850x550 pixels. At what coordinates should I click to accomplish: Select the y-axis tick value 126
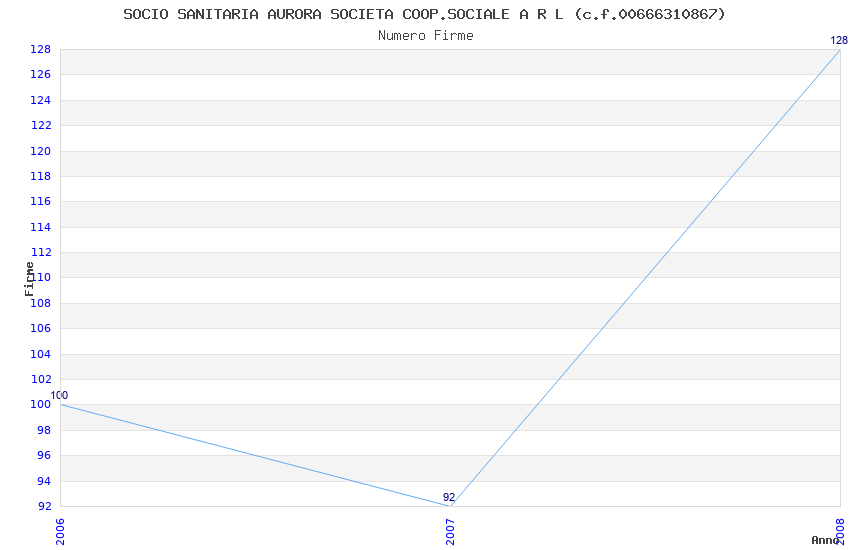[x=41, y=74]
